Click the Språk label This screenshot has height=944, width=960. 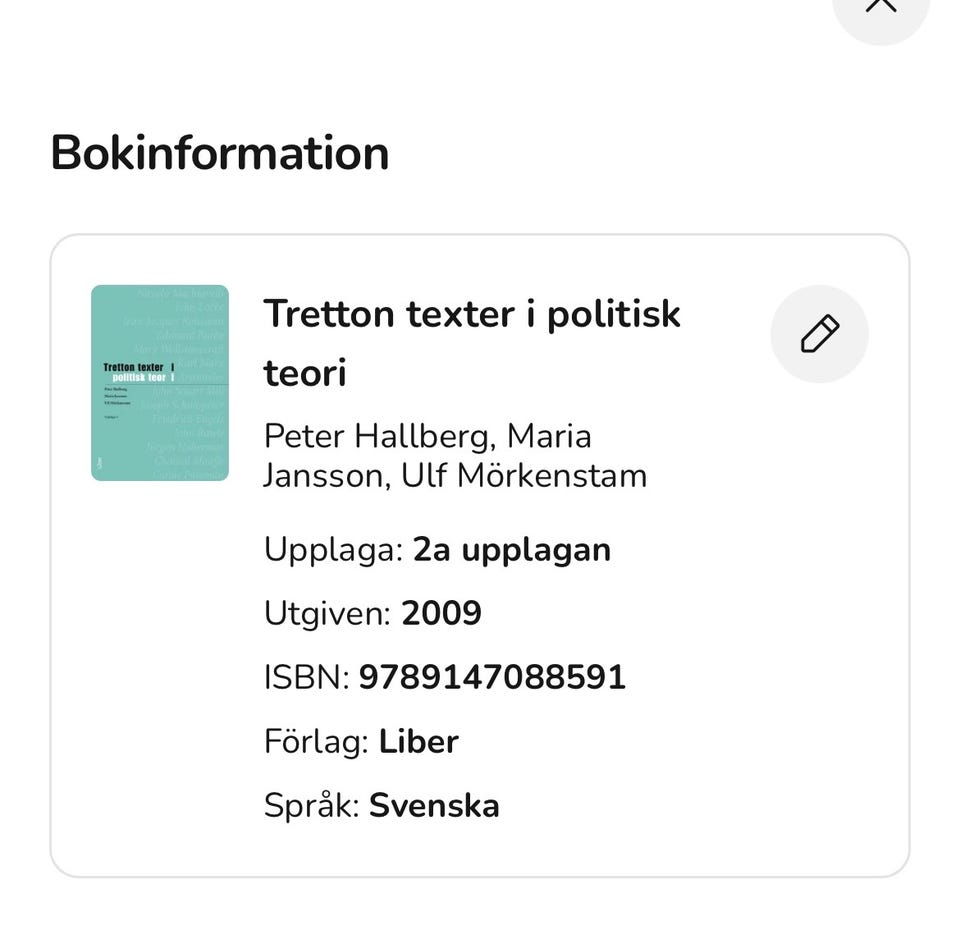click(x=311, y=805)
